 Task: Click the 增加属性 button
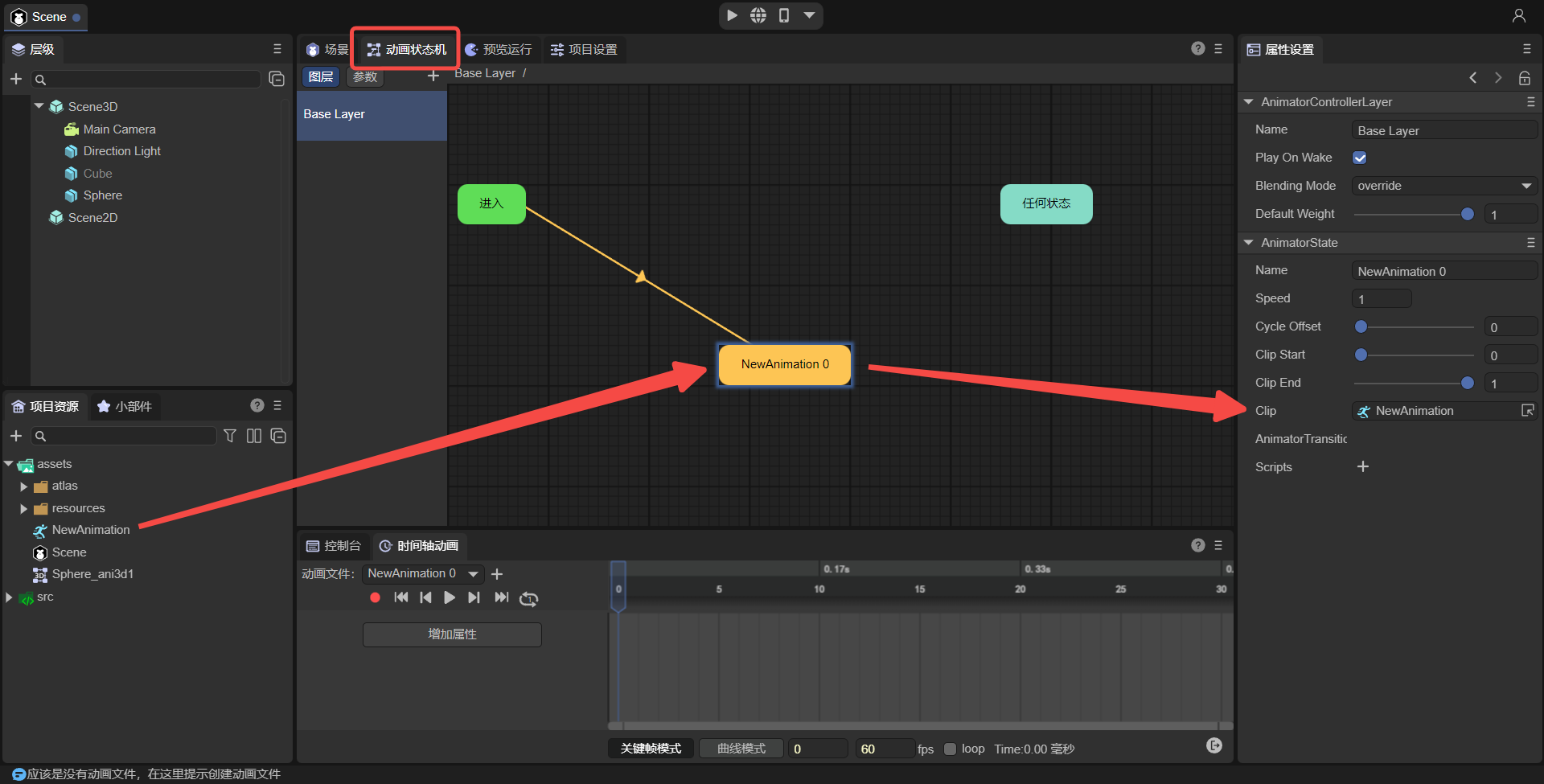pos(452,634)
